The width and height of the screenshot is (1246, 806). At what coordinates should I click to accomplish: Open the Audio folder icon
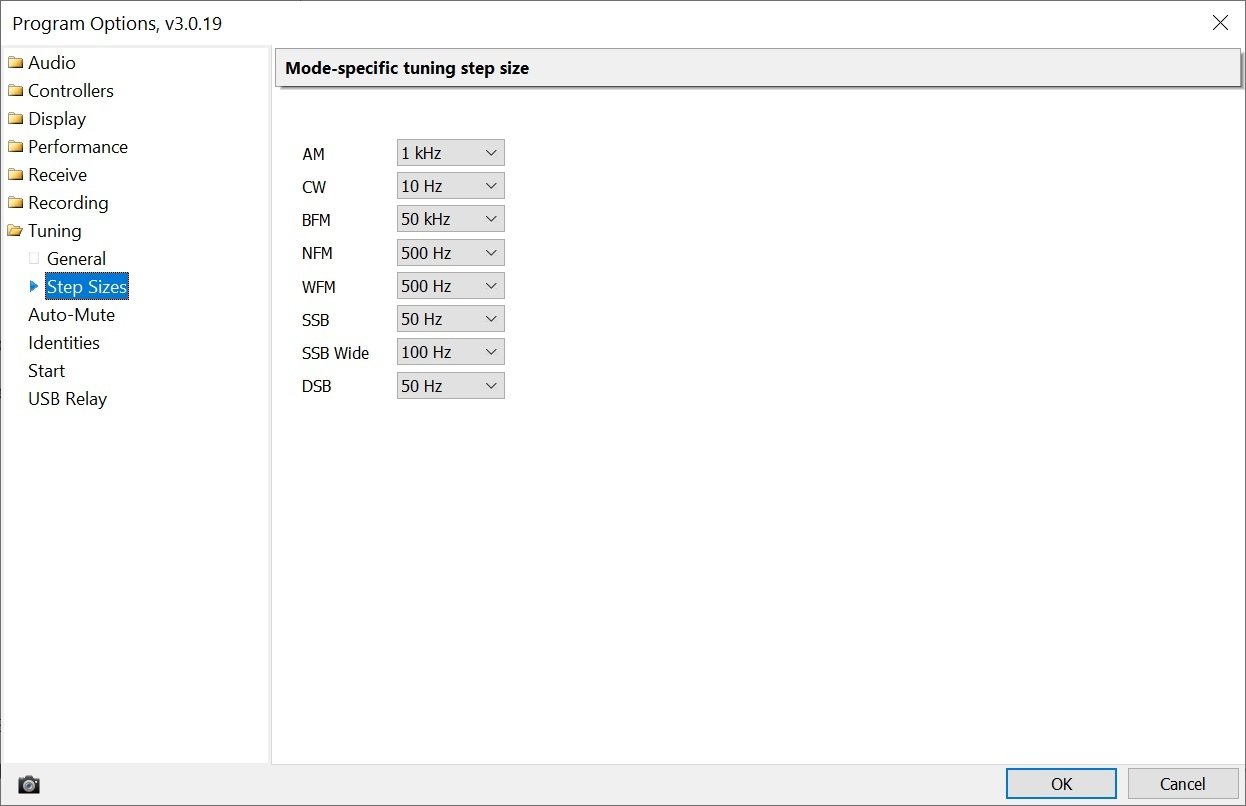tap(15, 63)
